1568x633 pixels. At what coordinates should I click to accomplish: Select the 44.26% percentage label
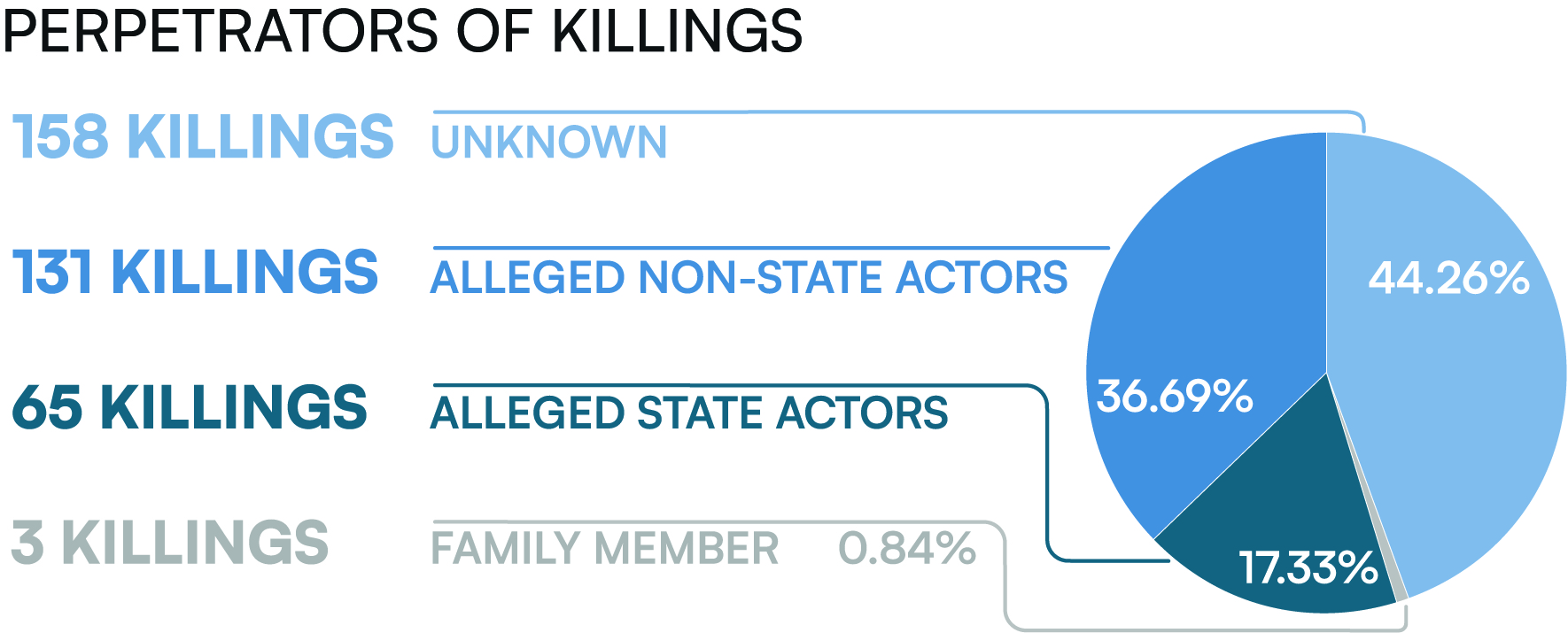(1449, 278)
